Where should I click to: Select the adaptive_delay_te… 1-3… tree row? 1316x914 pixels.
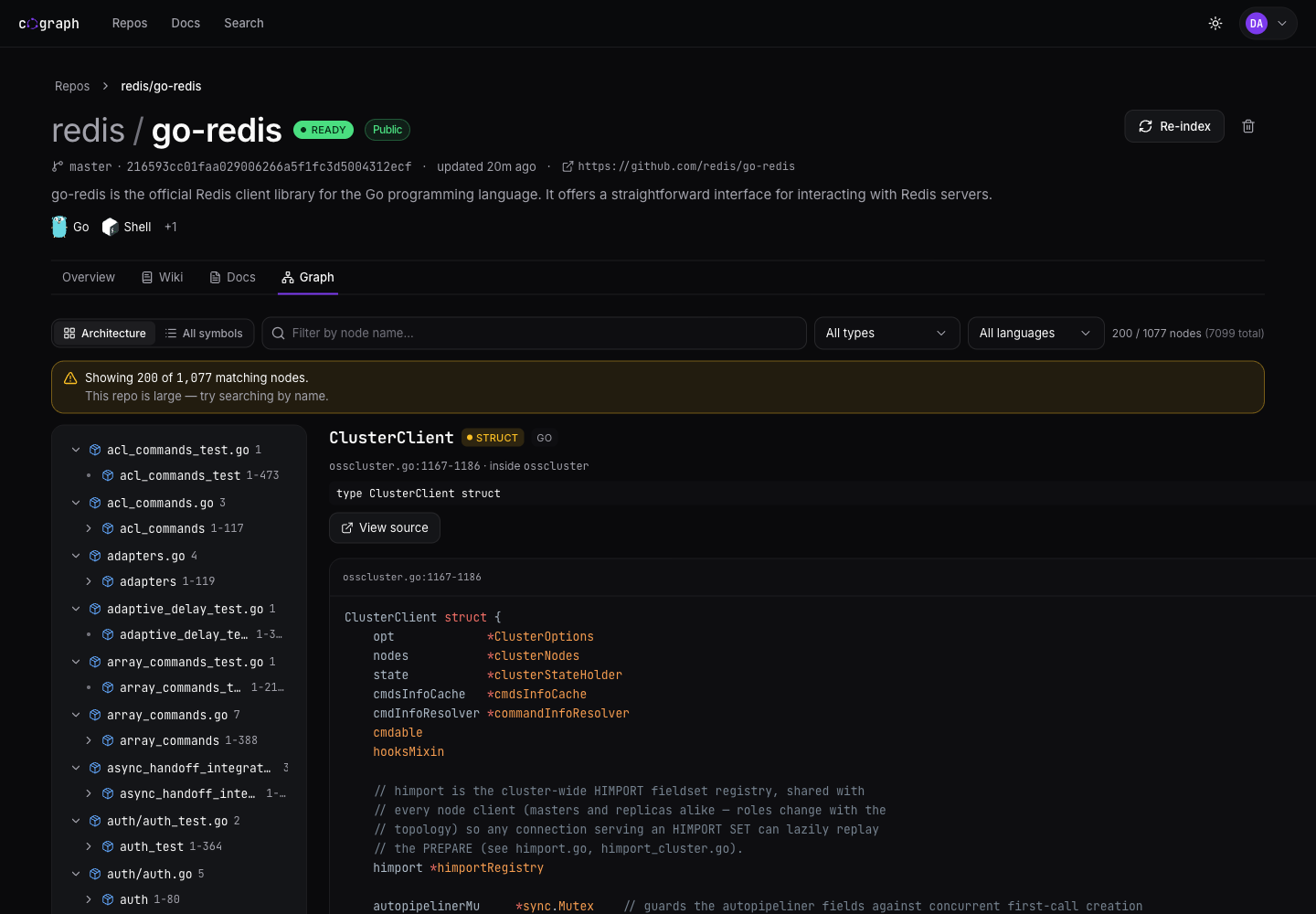pyautogui.click(x=184, y=634)
